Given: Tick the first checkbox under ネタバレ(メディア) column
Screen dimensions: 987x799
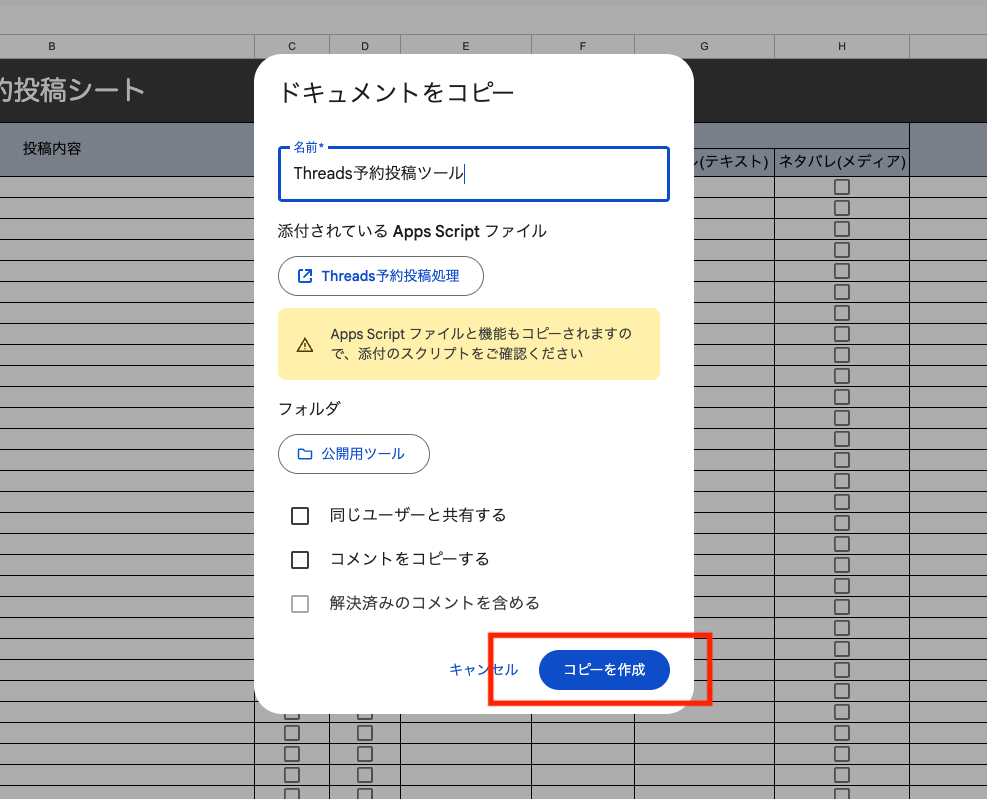Looking at the screenshot, I should click(x=842, y=187).
